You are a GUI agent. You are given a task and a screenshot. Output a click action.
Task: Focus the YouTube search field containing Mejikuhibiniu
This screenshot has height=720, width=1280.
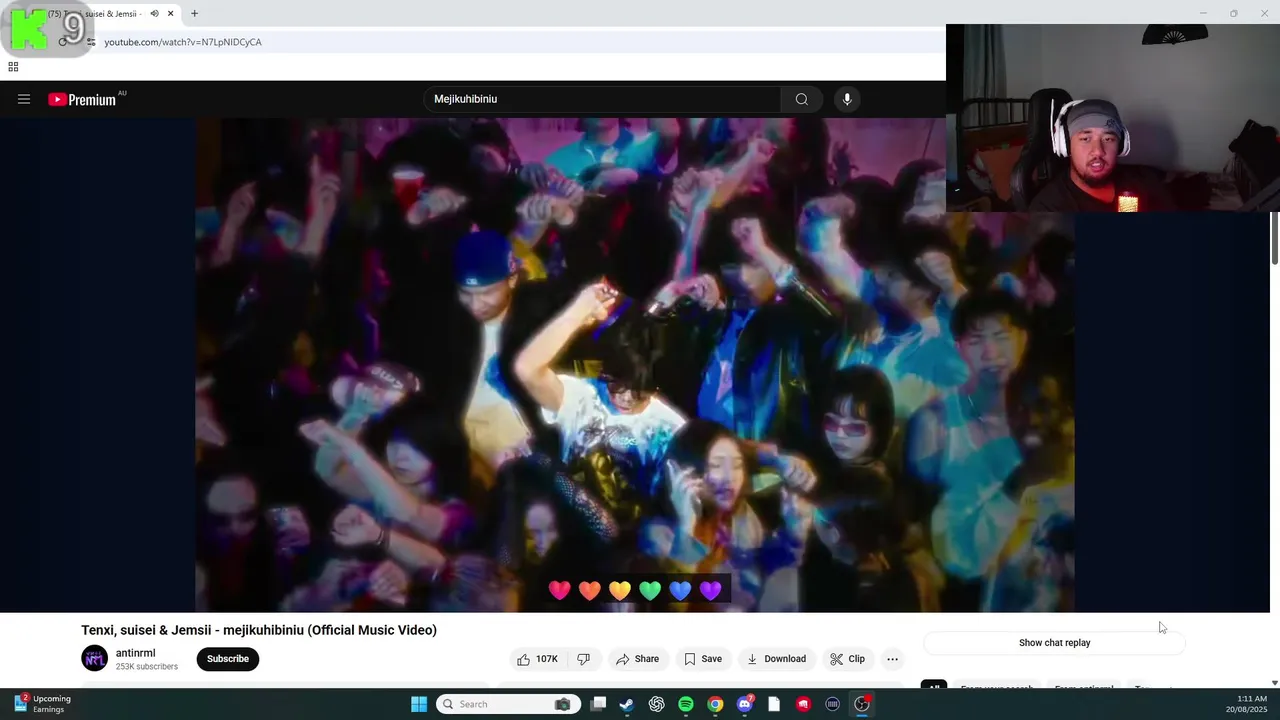(602, 99)
